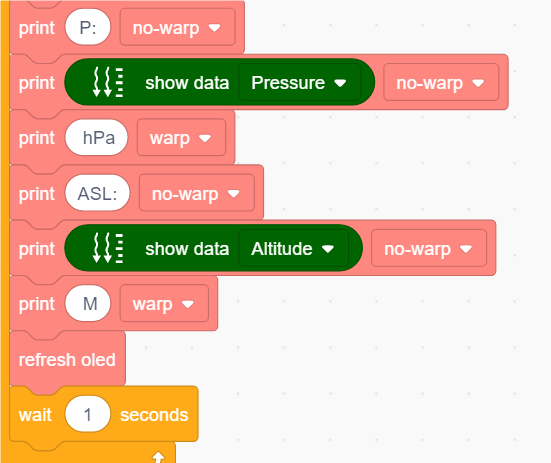Click the M text field
The height and width of the screenshot is (463, 551).
coord(88,304)
